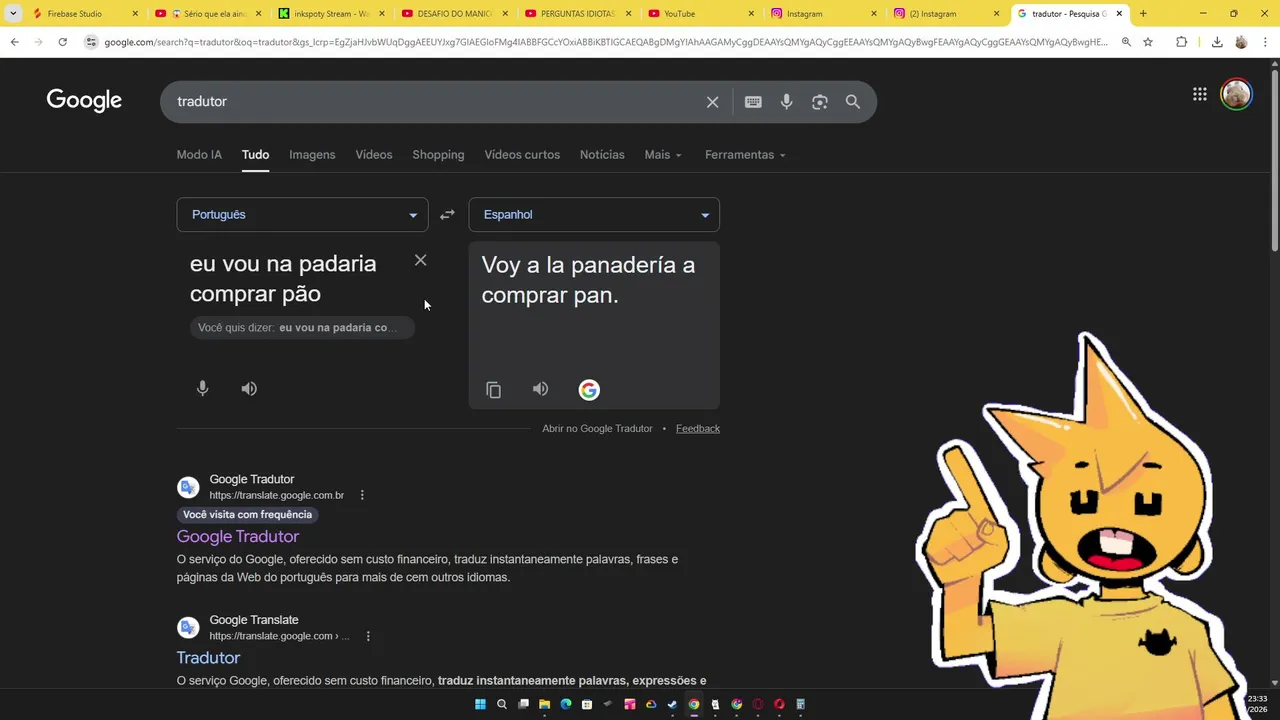Swap the Portuguese and Spanish languages
Viewport: 1280px width, 720px height.
tap(447, 215)
